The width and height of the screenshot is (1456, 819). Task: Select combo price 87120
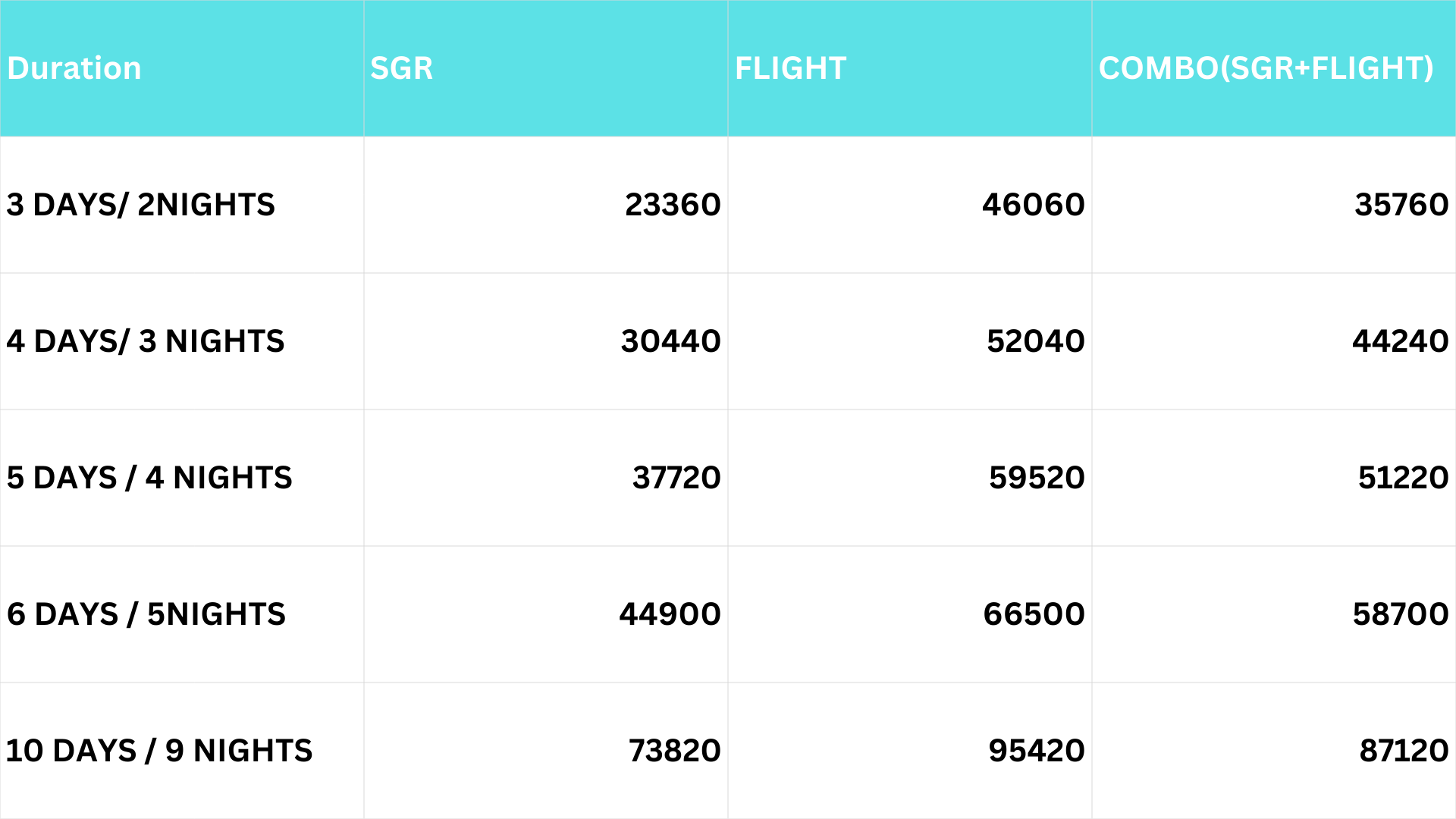1404,751
